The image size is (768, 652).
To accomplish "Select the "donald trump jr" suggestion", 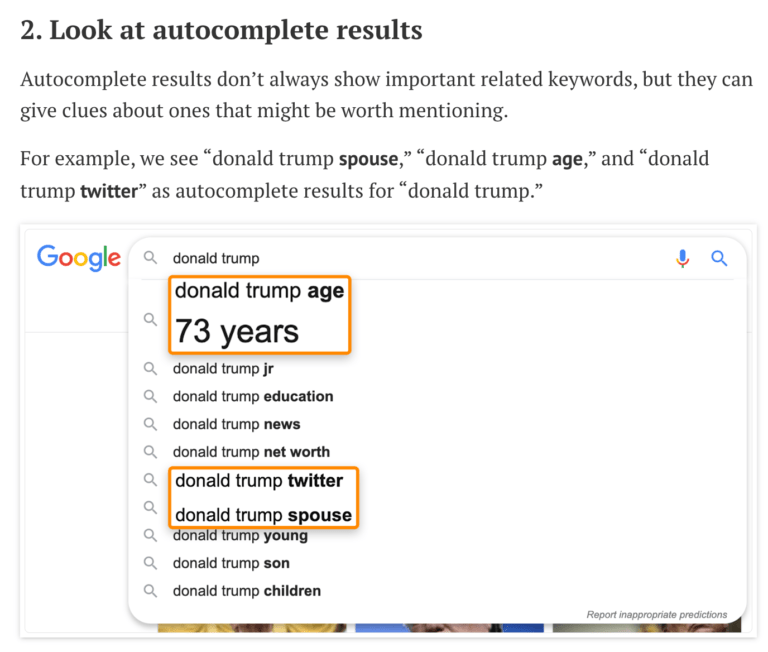I will (223, 368).
